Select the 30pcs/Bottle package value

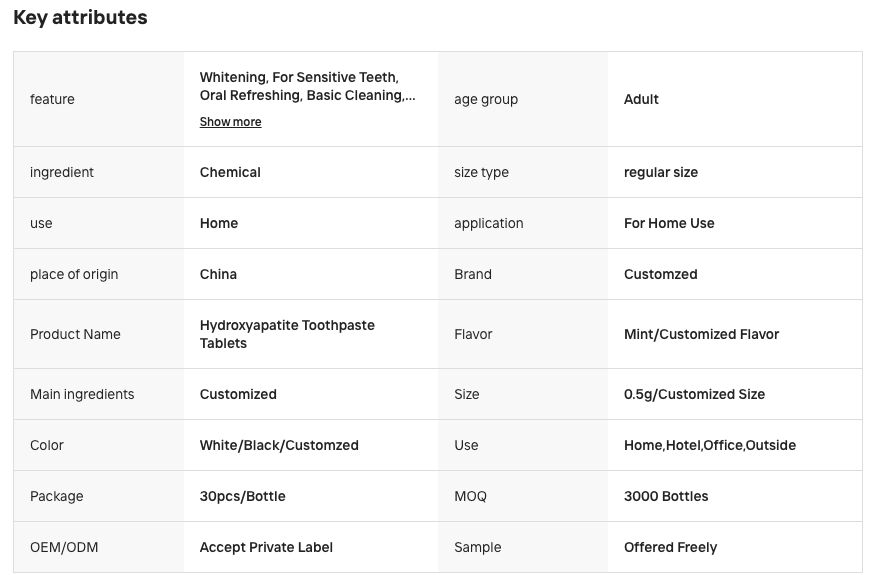click(x=242, y=497)
